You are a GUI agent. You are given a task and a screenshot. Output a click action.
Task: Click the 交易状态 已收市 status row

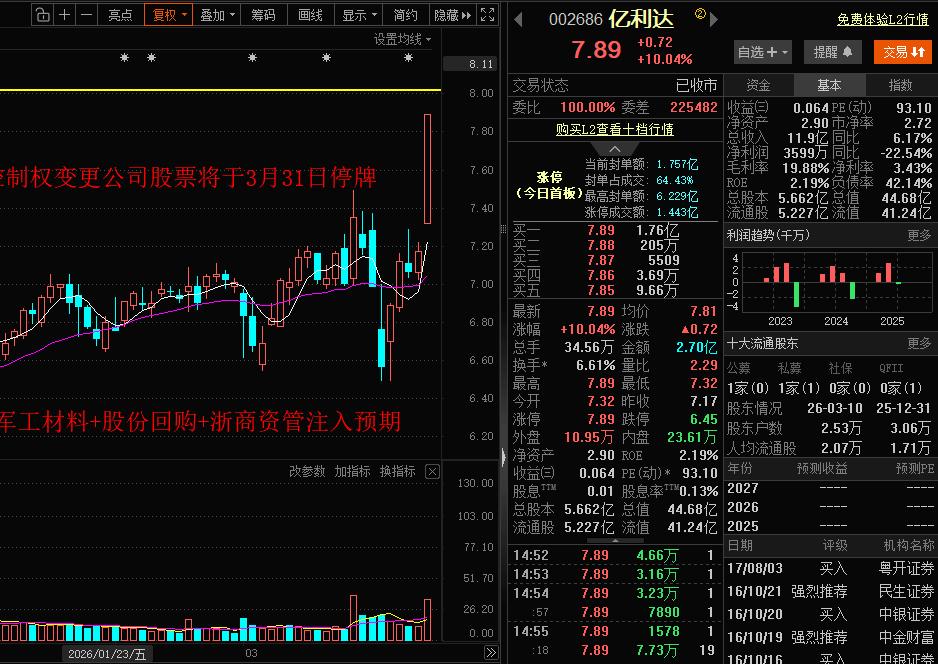pos(614,86)
